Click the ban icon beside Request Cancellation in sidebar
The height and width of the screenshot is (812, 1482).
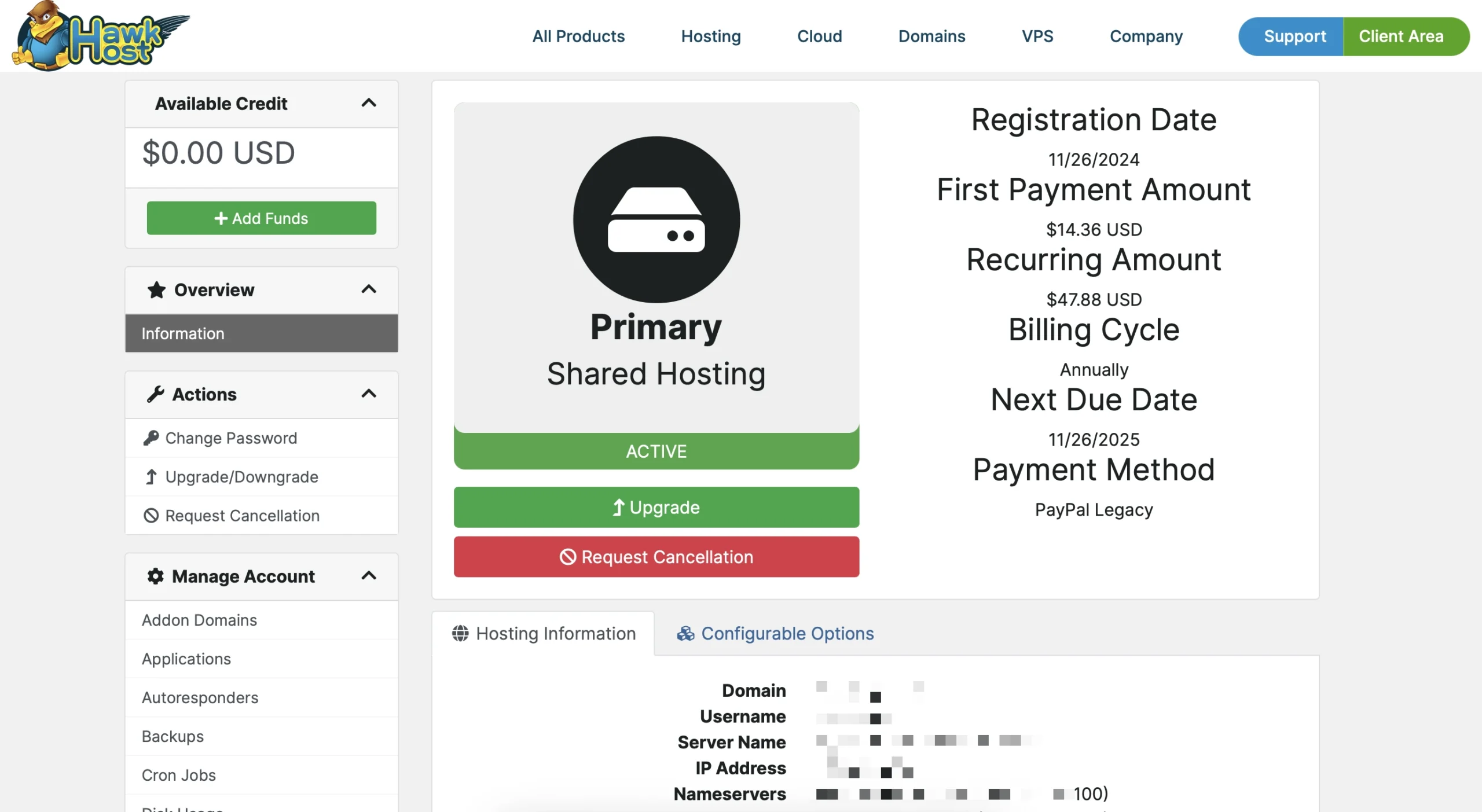pyautogui.click(x=151, y=516)
